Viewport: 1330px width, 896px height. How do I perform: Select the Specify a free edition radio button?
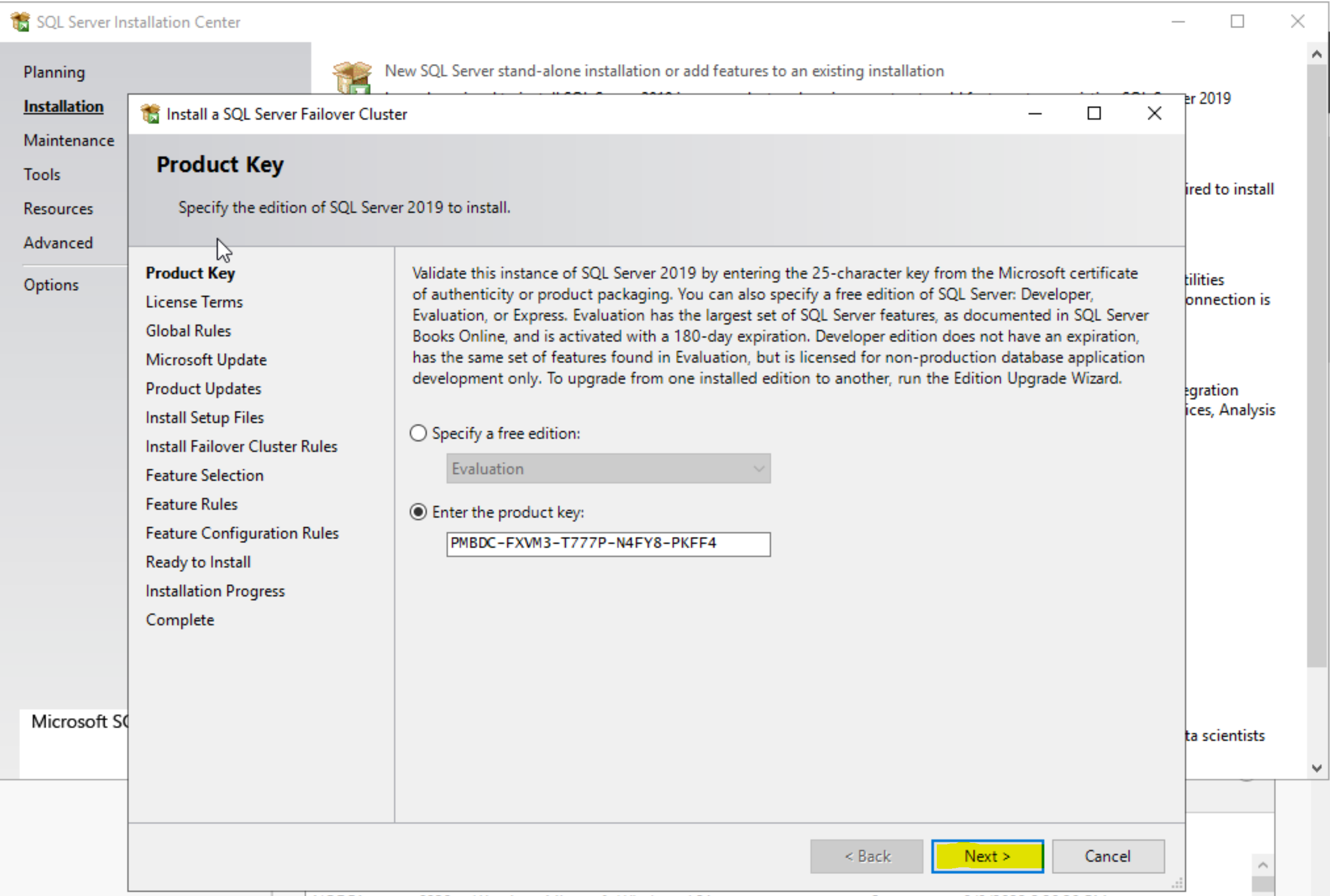[x=418, y=433]
